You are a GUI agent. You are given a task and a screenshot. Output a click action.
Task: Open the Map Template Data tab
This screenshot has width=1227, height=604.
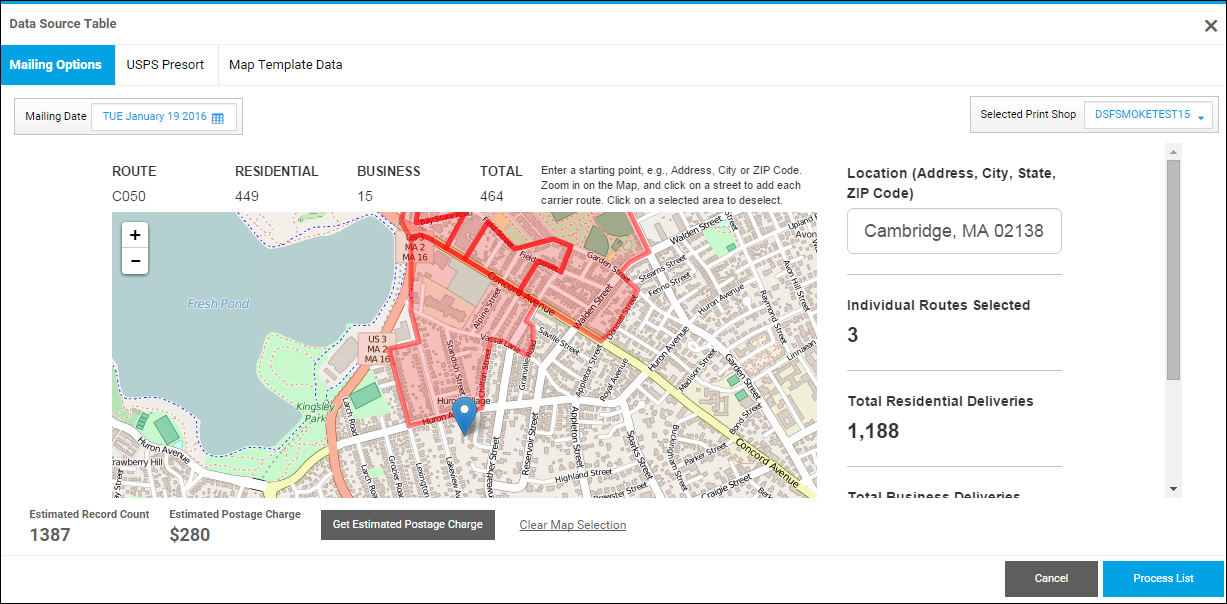(x=285, y=65)
